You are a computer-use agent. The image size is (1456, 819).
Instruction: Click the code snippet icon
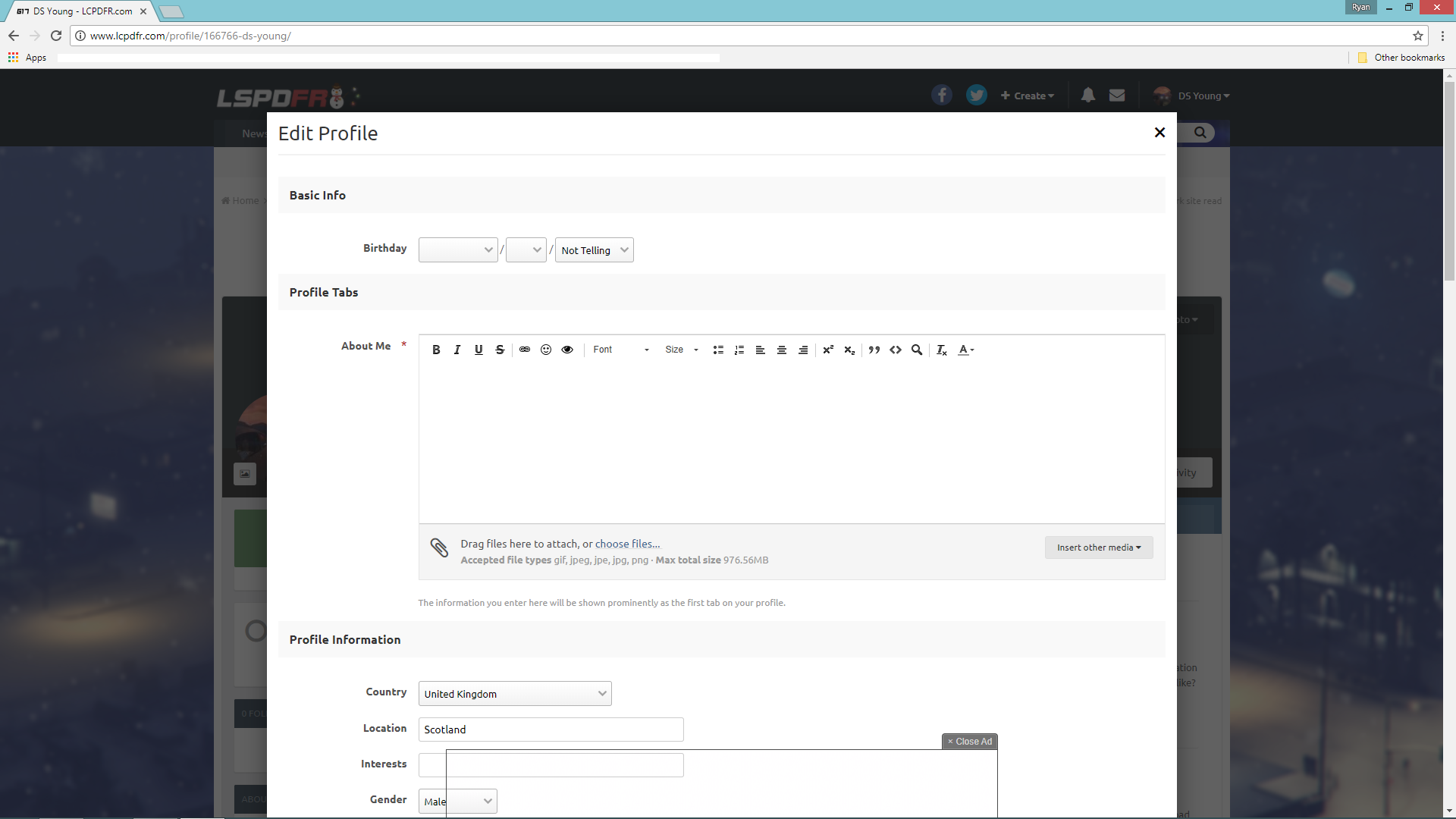tap(896, 350)
